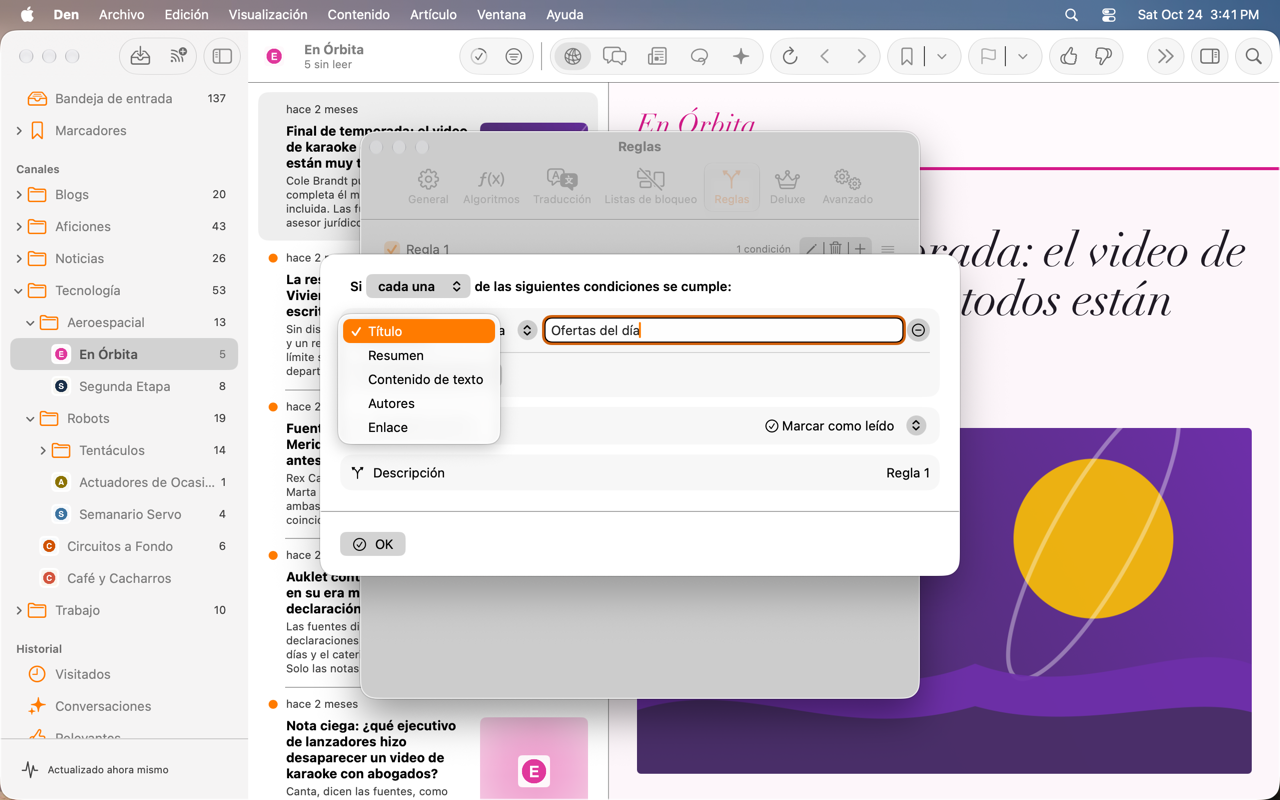Click the OK button in rule dialog
The width and height of the screenshot is (1280, 800).
[373, 544]
